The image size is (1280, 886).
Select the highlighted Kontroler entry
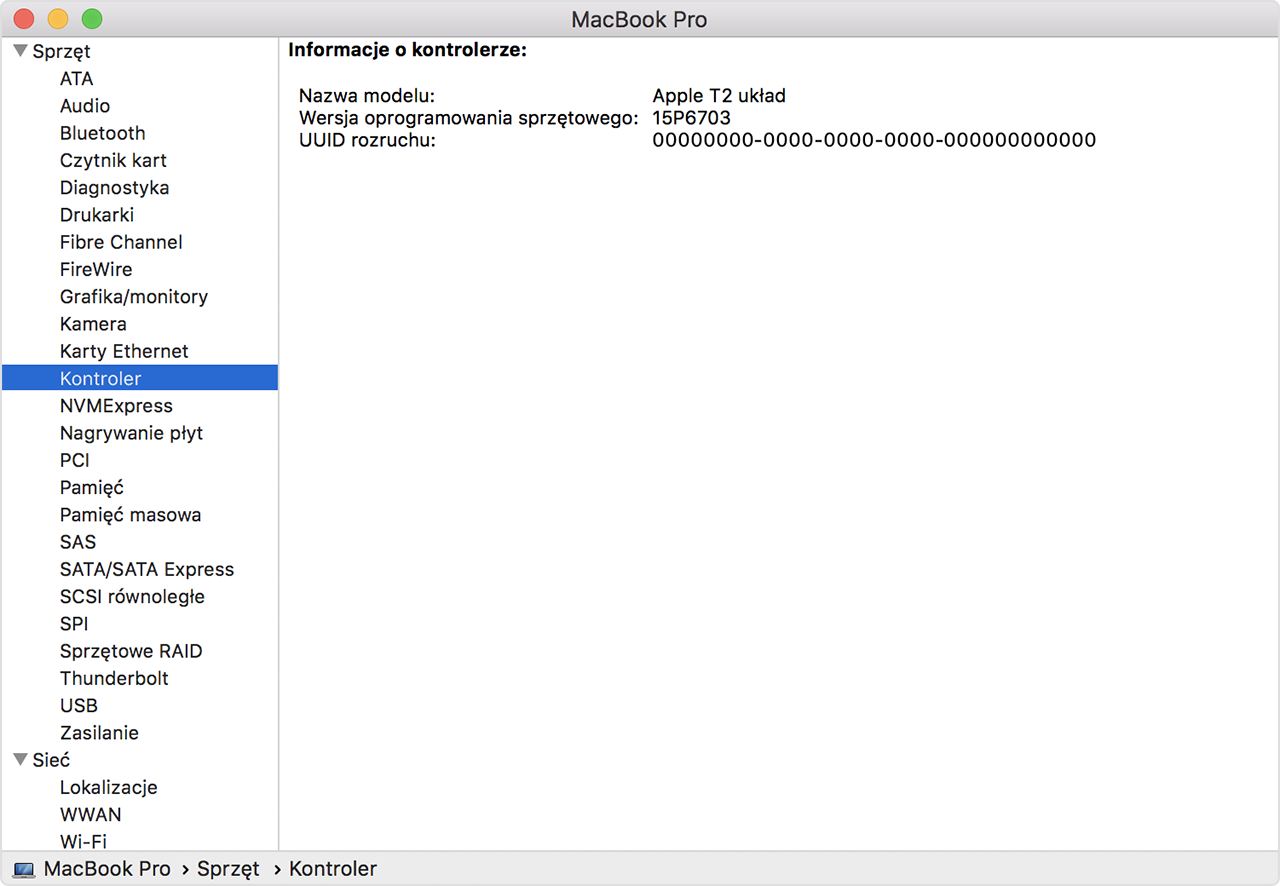coord(100,378)
